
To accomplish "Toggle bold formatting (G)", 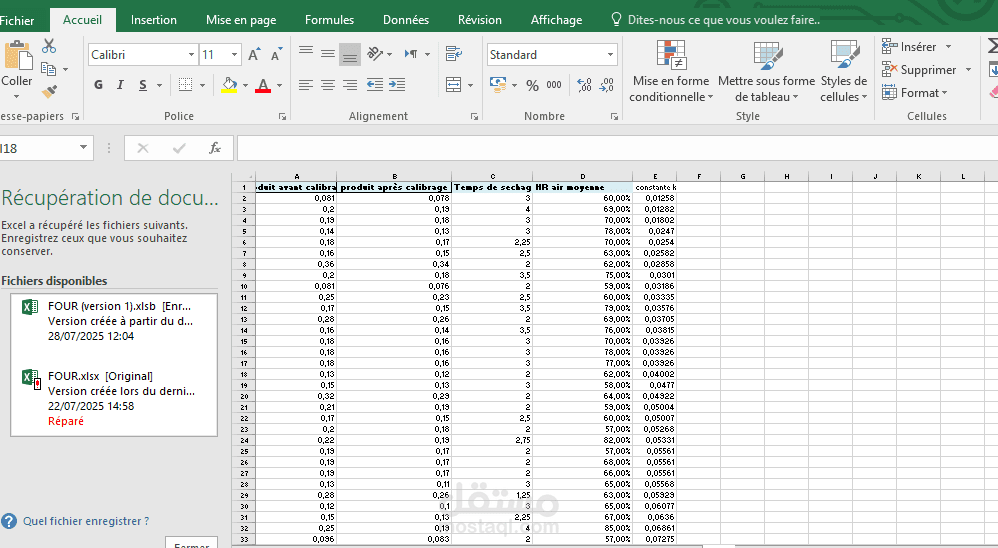I will 99,85.
